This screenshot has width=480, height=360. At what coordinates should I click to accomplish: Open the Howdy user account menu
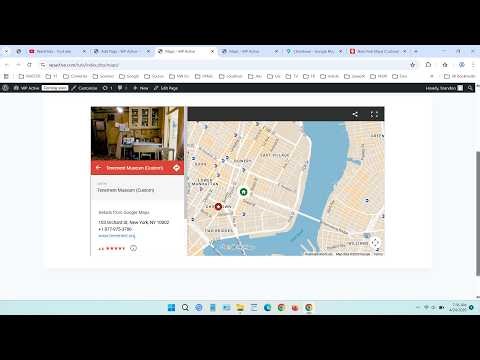point(444,88)
